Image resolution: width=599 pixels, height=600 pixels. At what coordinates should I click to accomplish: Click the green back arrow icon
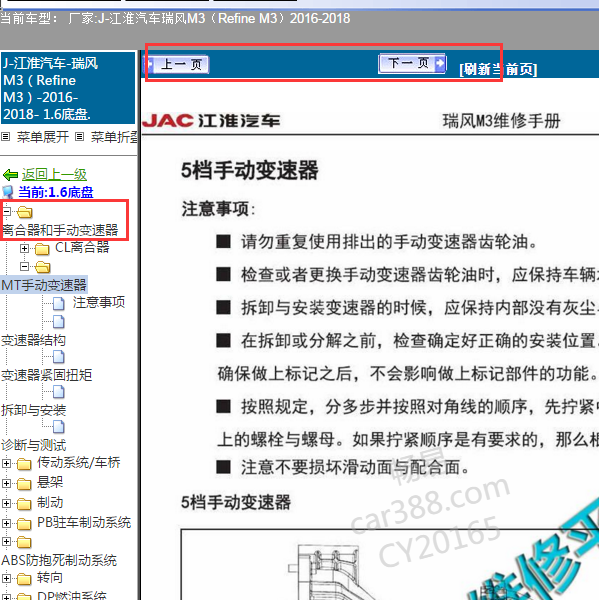(10, 175)
